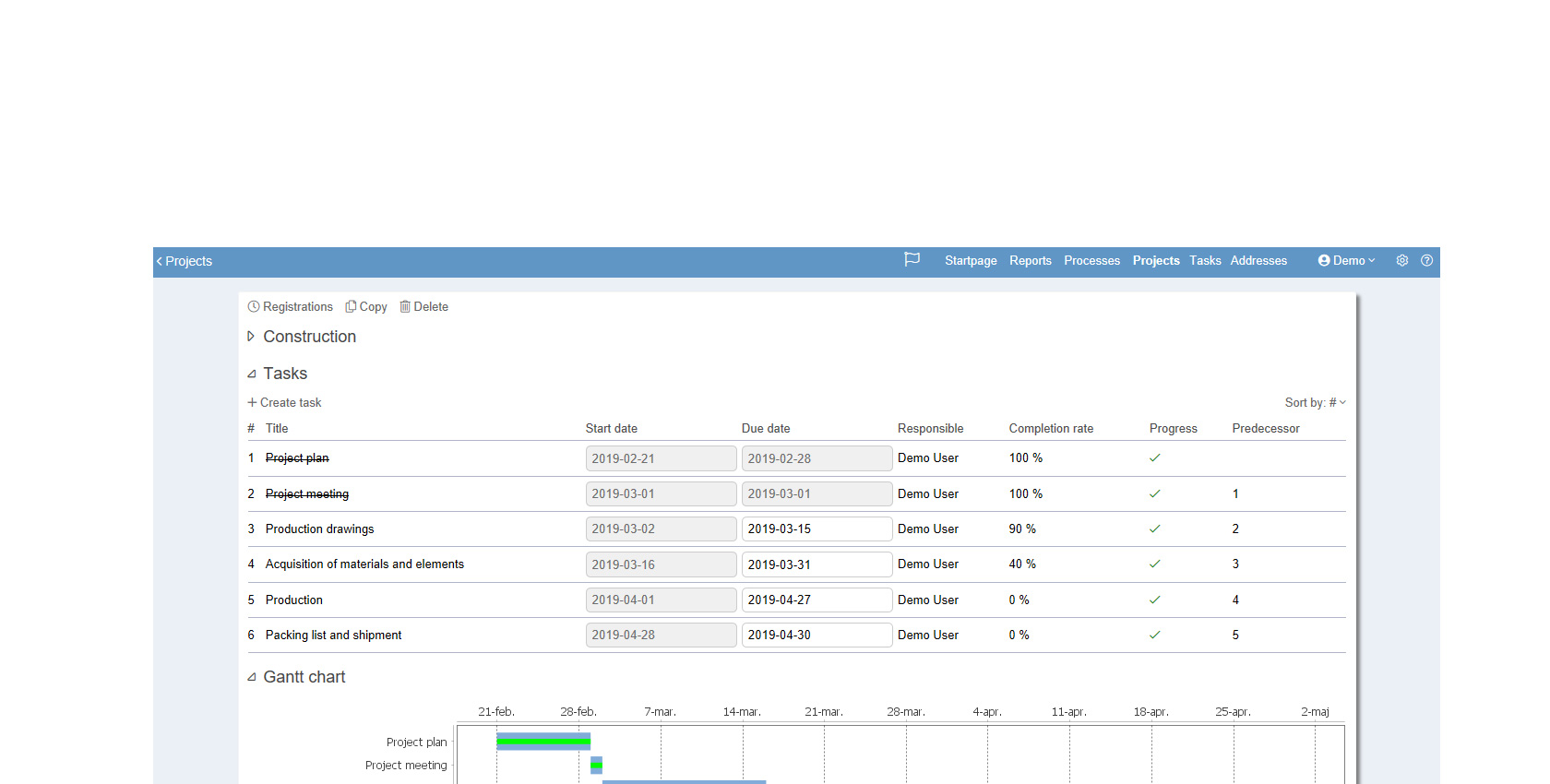The width and height of the screenshot is (1550, 784).
Task: Click the 90 % completion value
Action: click(x=1022, y=529)
